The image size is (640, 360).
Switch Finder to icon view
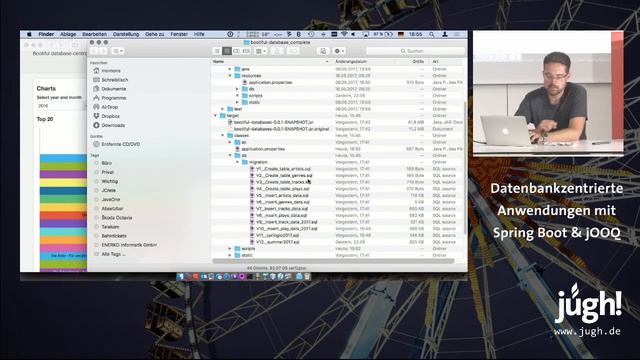coord(217,51)
